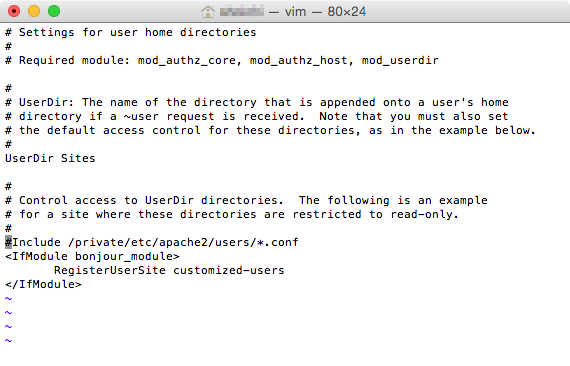Click the green zoom window button

54,11
